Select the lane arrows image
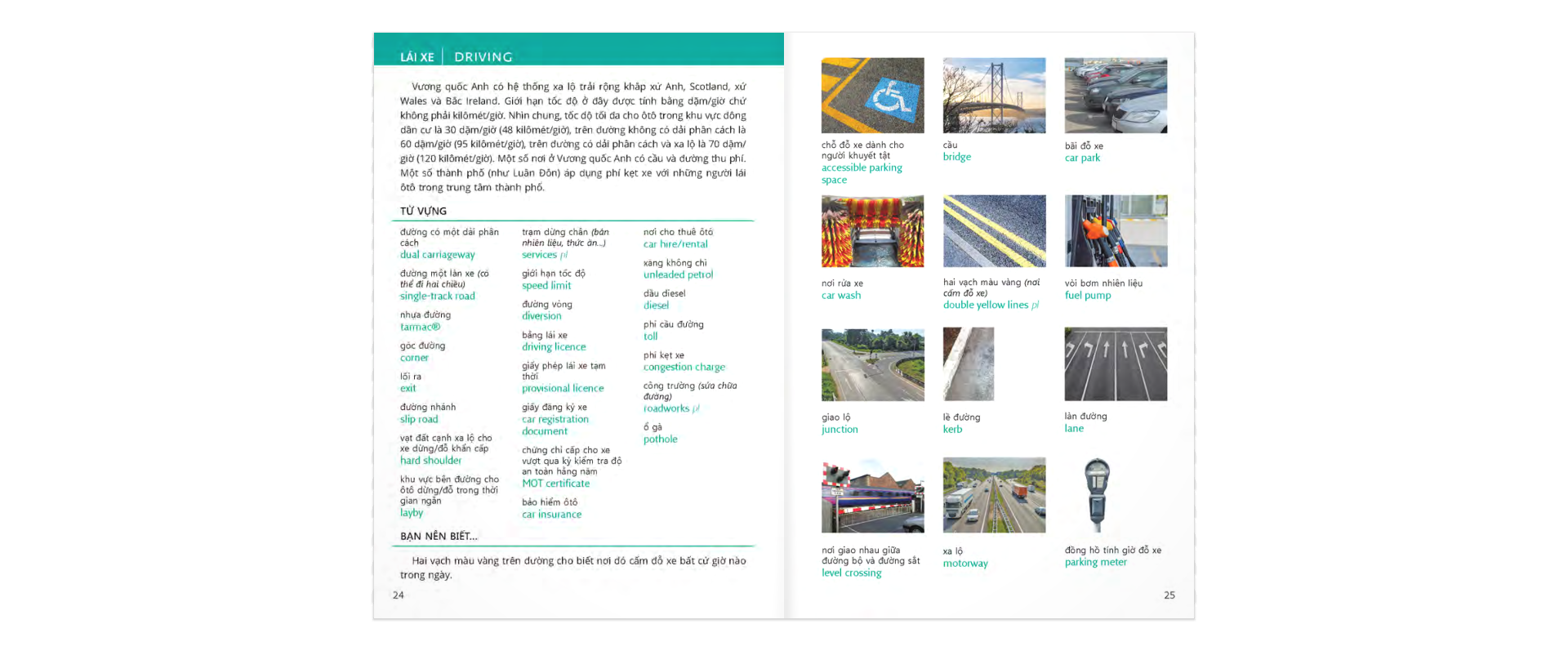This screenshot has width=1568, height=651. [x=1116, y=364]
